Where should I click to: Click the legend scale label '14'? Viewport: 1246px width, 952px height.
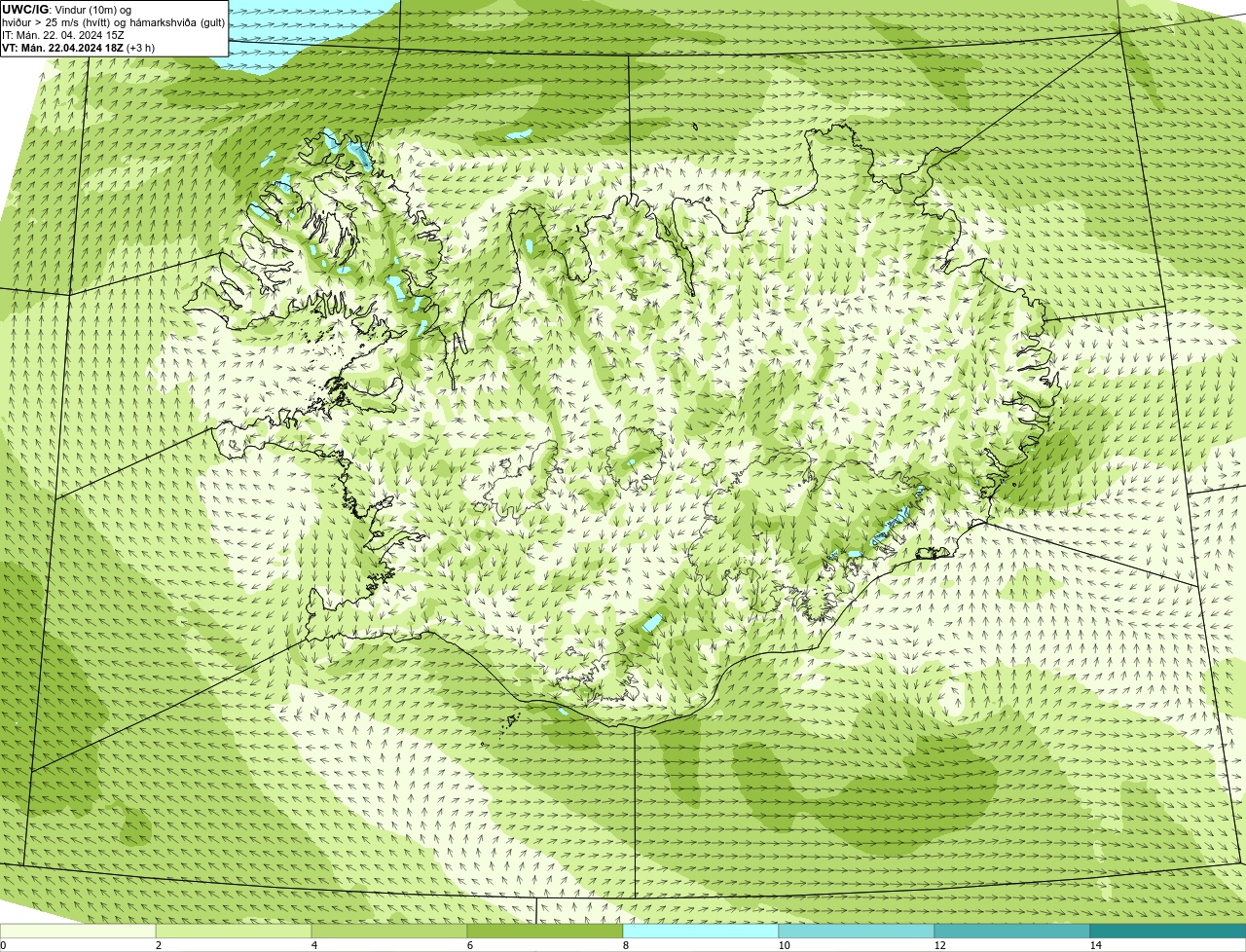pos(1095,945)
